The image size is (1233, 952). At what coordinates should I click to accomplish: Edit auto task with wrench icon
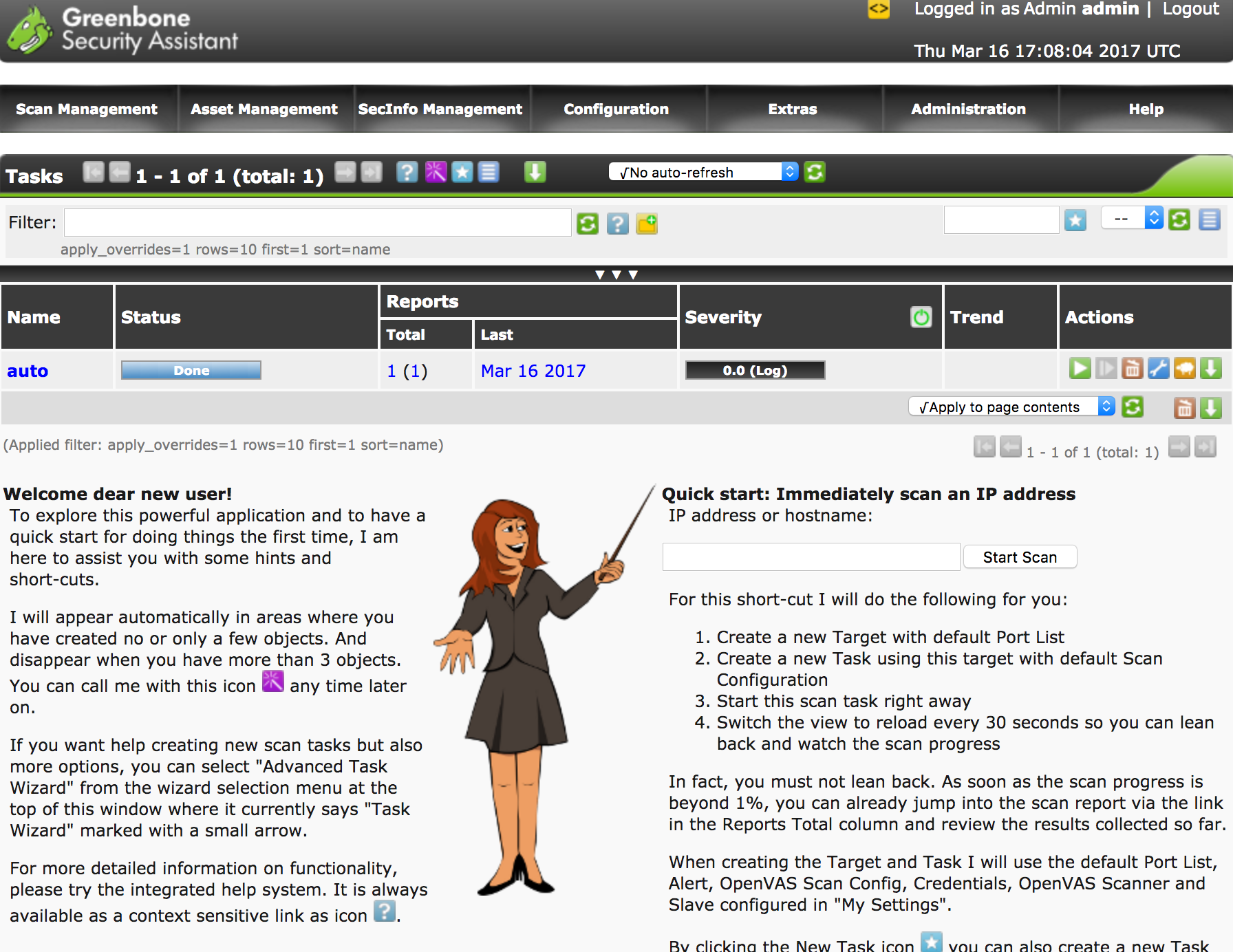pyautogui.click(x=1159, y=369)
